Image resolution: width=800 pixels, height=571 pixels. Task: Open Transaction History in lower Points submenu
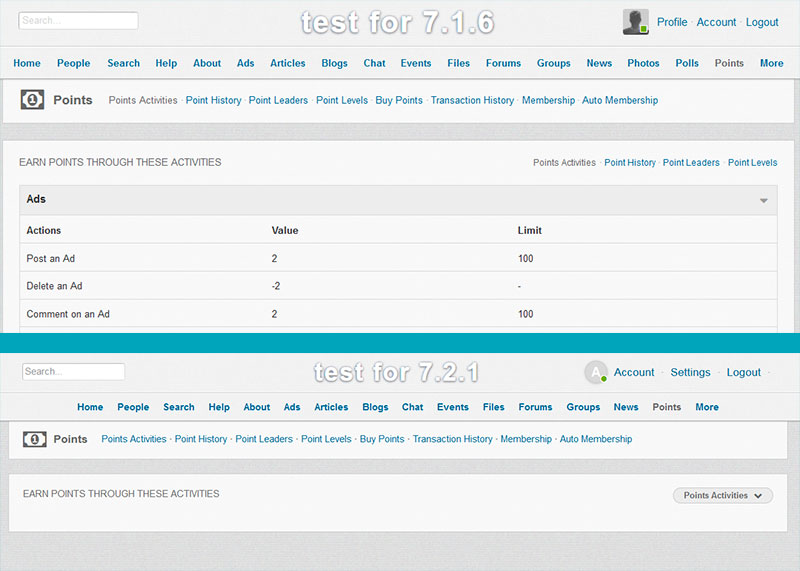(453, 439)
